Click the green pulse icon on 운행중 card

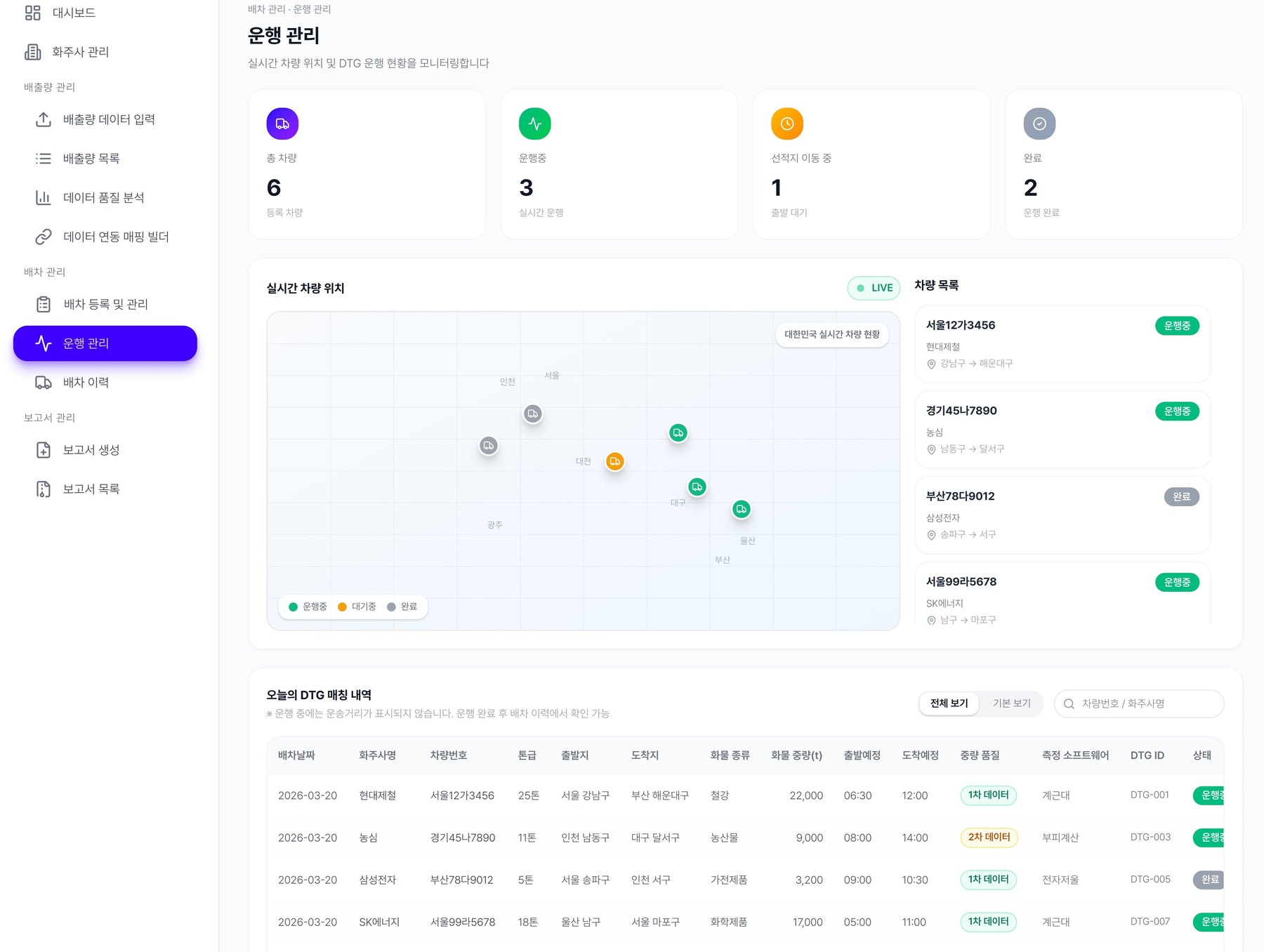(534, 124)
